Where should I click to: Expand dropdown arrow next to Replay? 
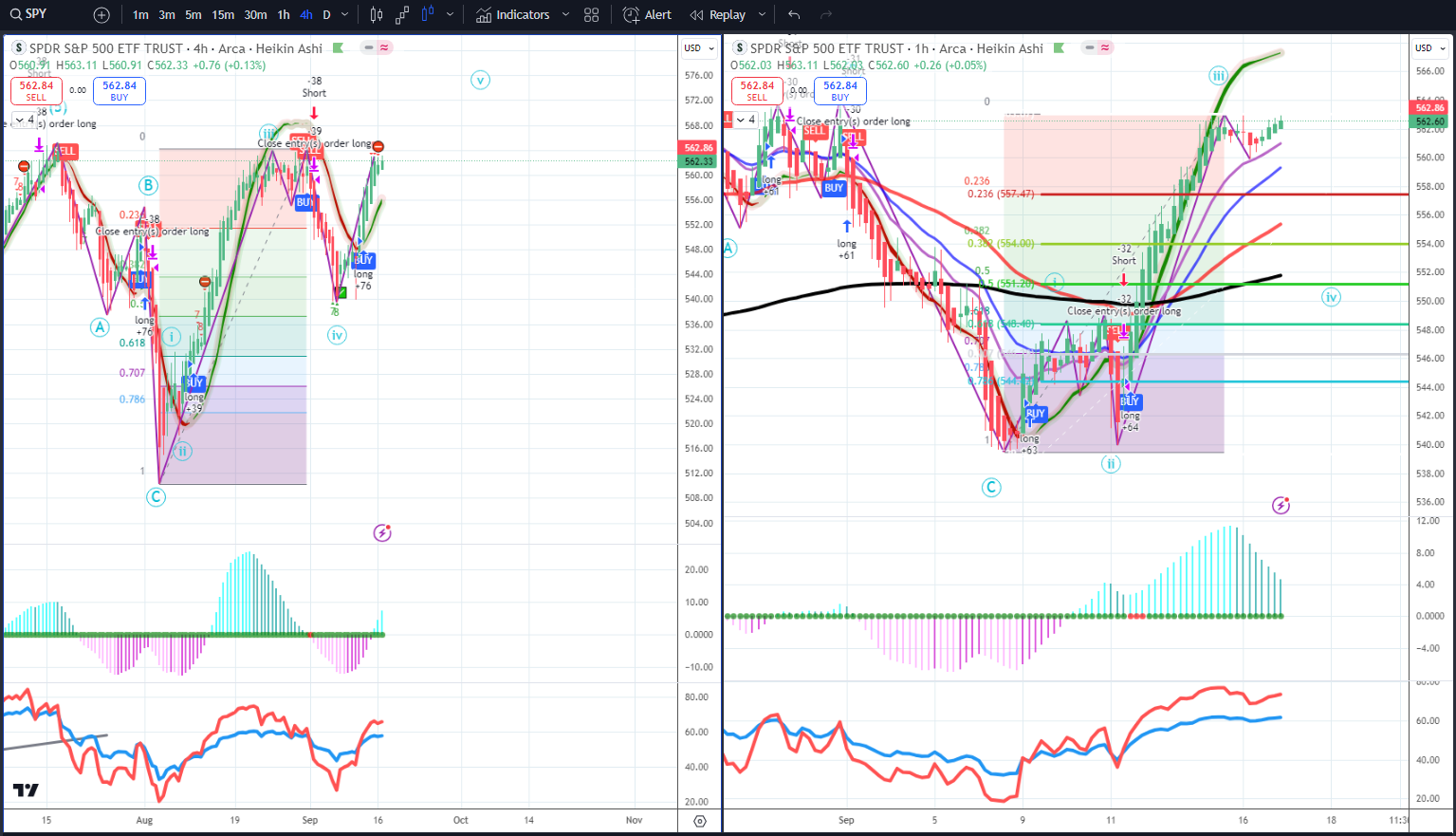click(x=762, y=15)
